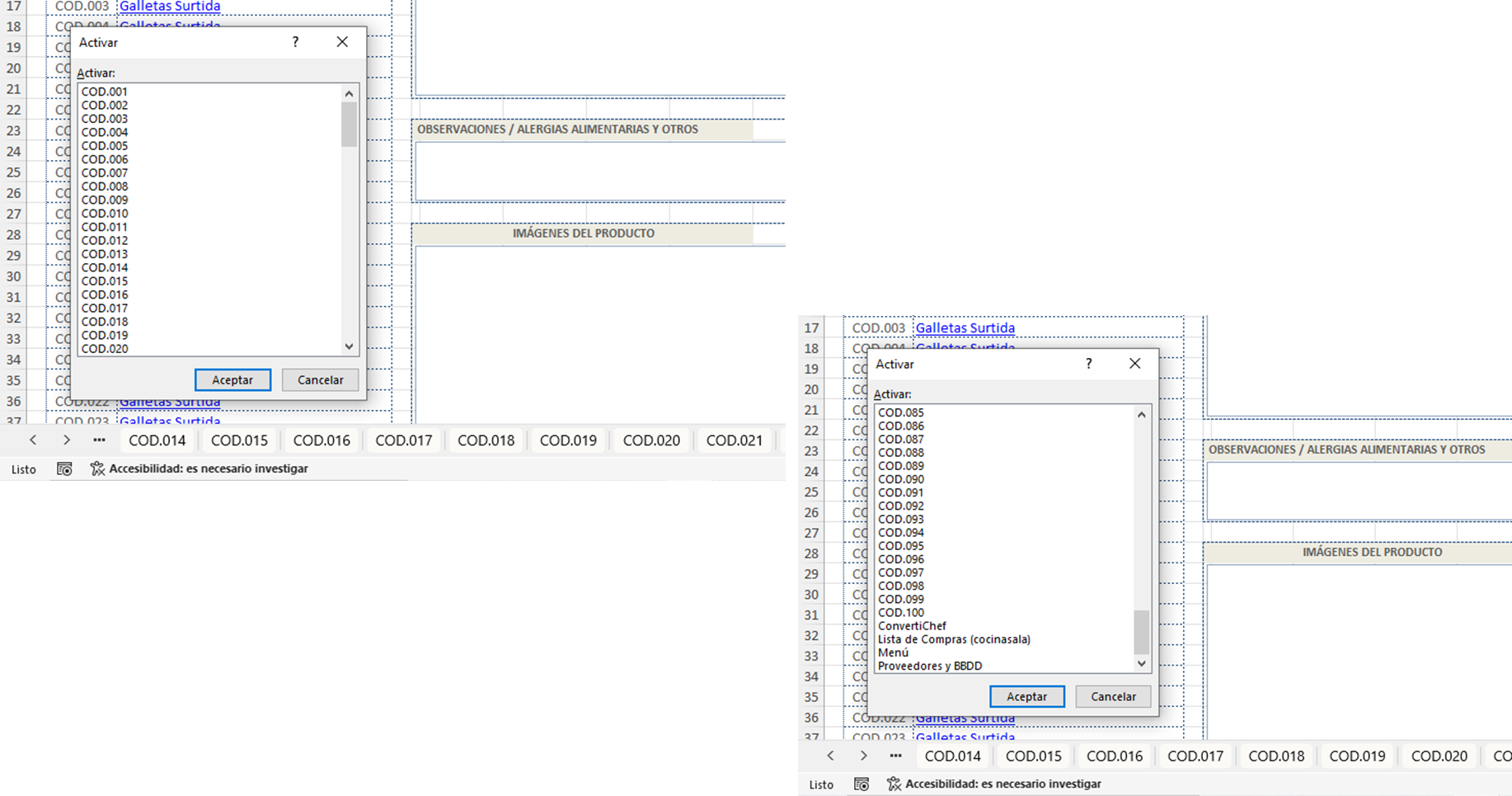Screen dimensions: 1512x796
Task: Click the COD.003 cell in row 17, left window
Action: (82, 7)
